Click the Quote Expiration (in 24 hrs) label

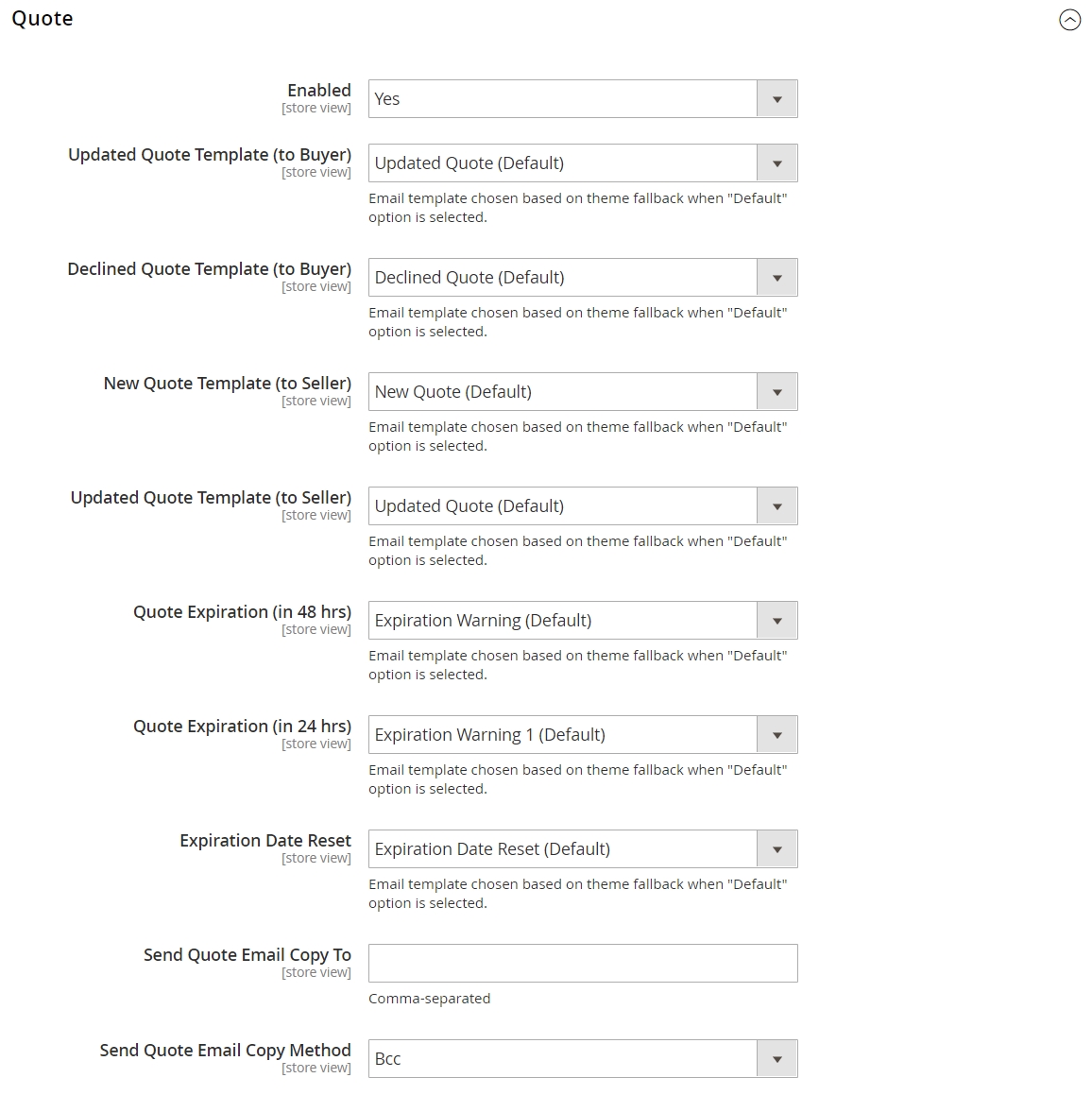click(242, 727)
